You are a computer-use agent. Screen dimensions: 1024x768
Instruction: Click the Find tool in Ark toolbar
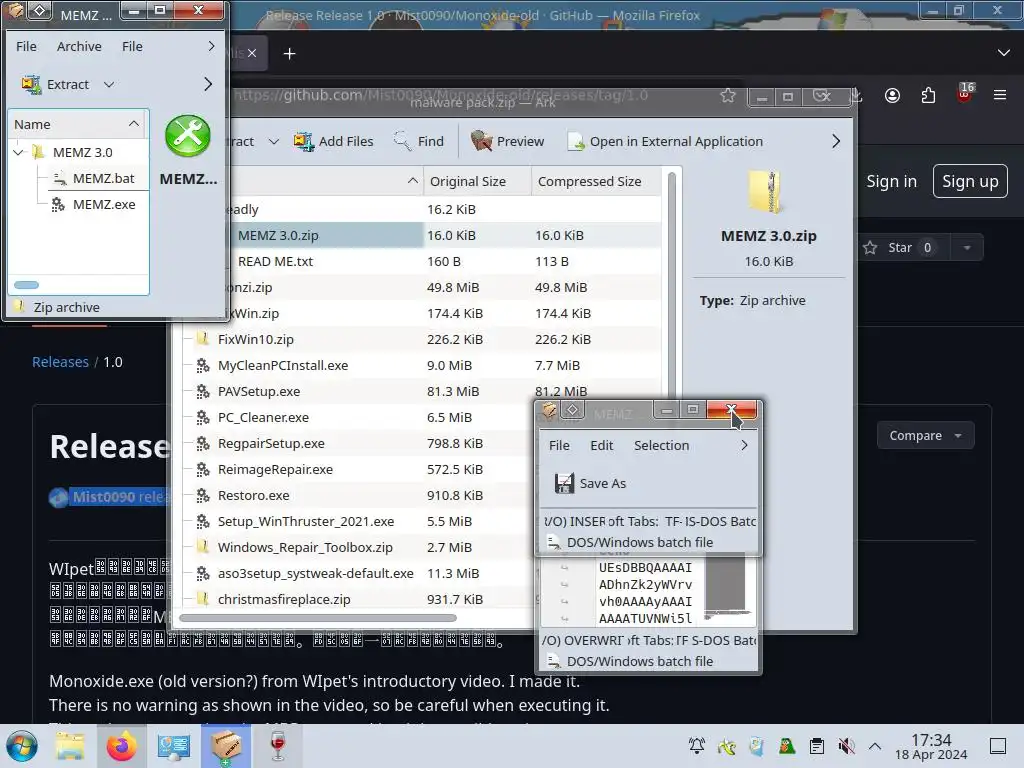(419, 141)
